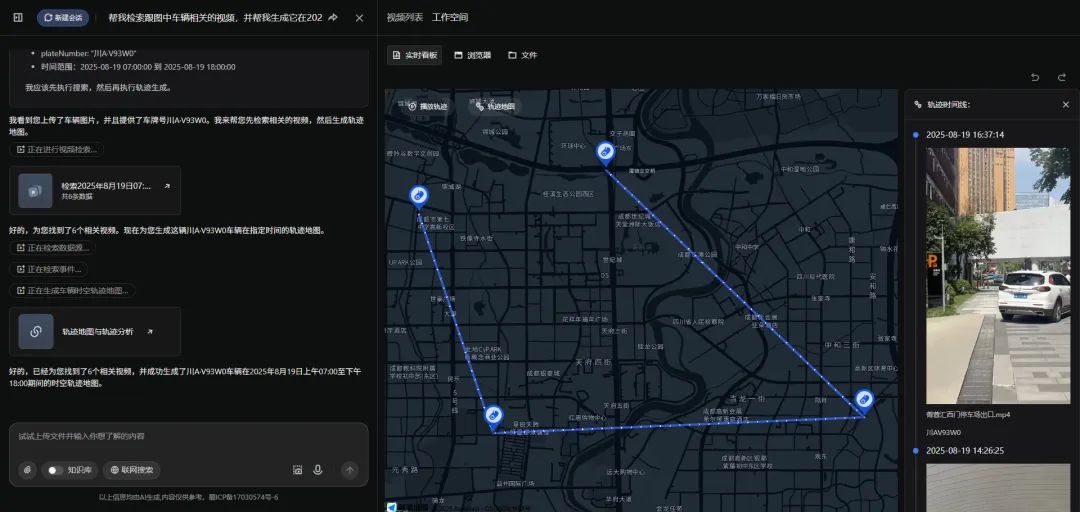Share the current conversation via arrow icon
Screen dimensions: 1080x512
click(333, 17)
